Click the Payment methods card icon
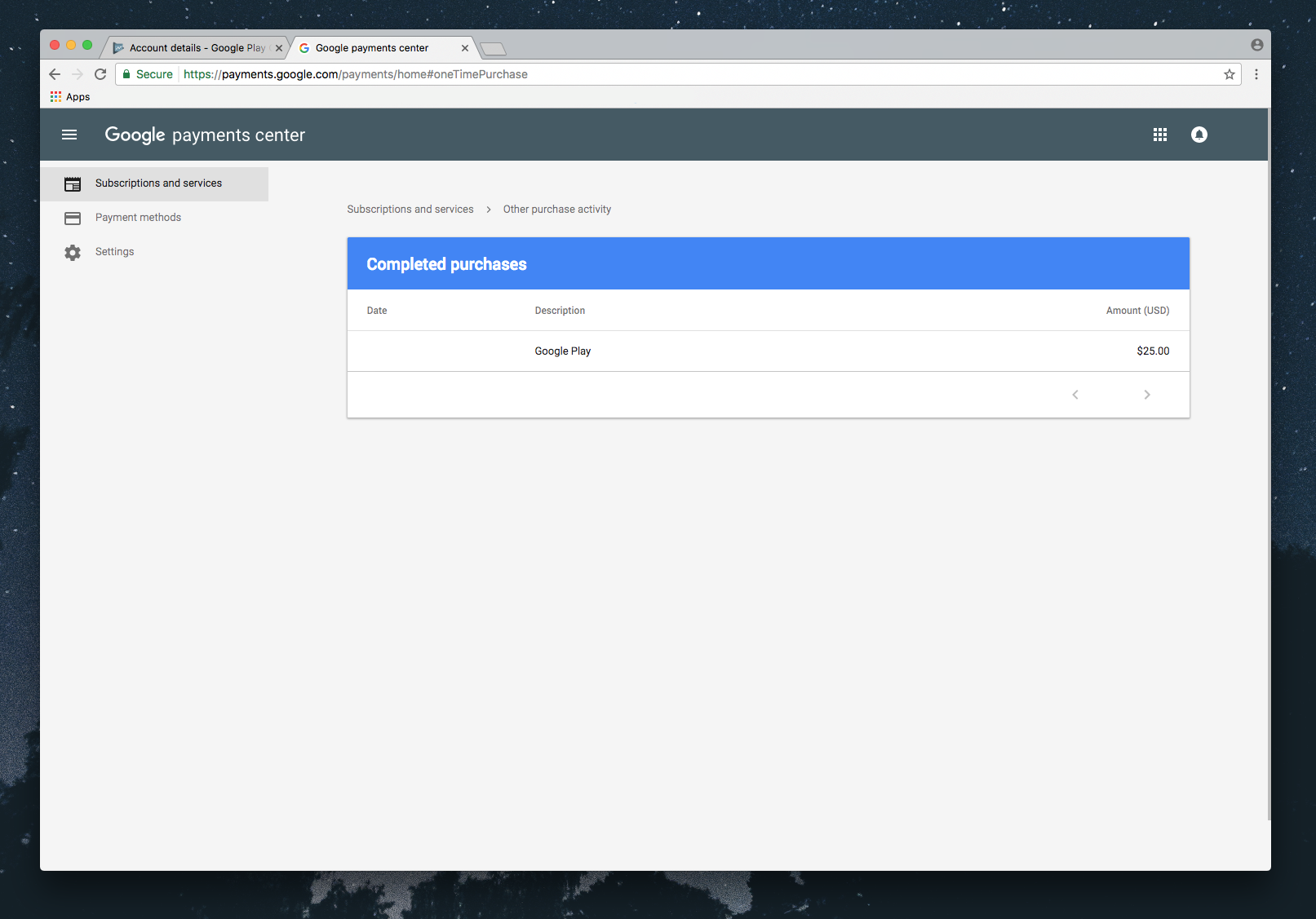 [x=73, y=218]
